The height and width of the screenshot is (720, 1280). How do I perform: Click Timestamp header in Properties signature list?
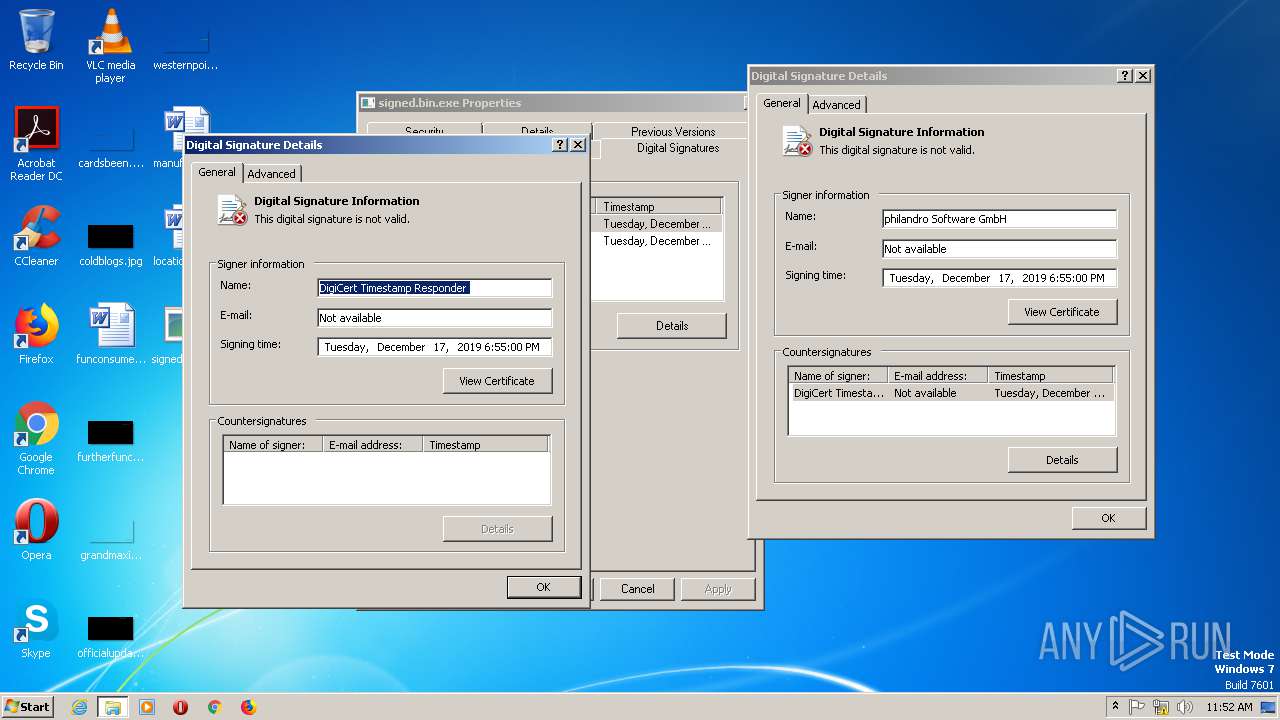(x=660, y=207)
